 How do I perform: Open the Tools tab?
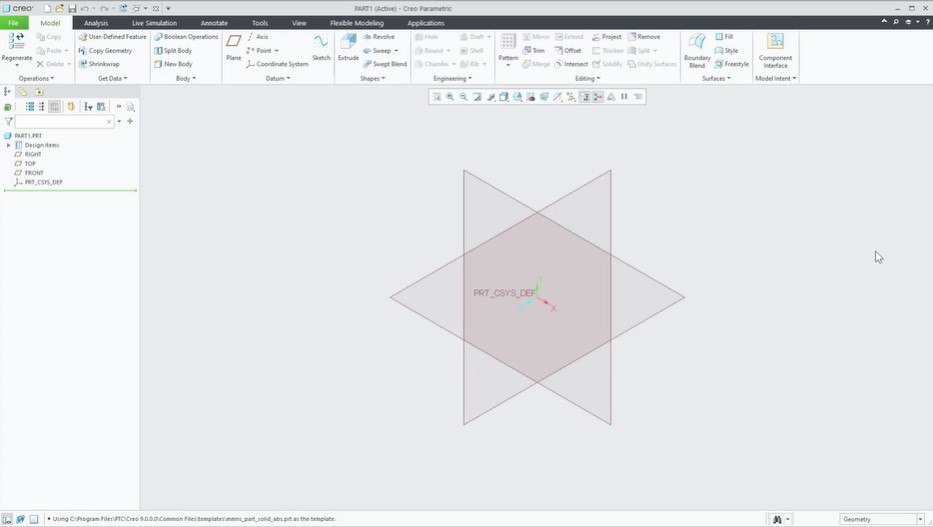point(259,23)
